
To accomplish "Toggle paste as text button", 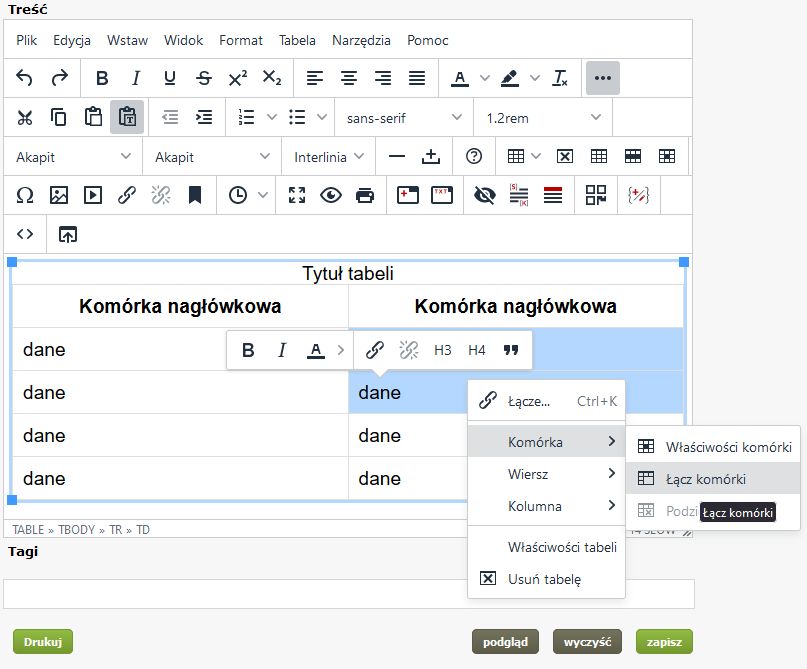I will 127,117.
